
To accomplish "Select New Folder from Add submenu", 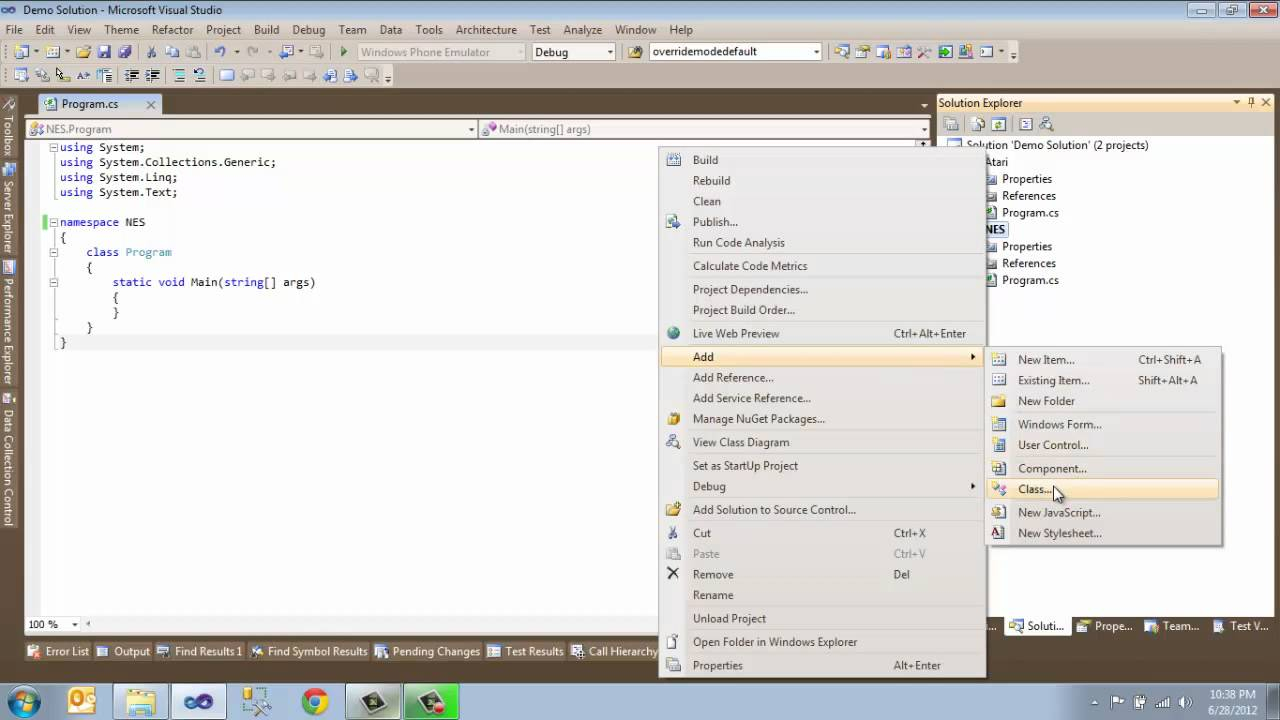I will coord(1104,401).
